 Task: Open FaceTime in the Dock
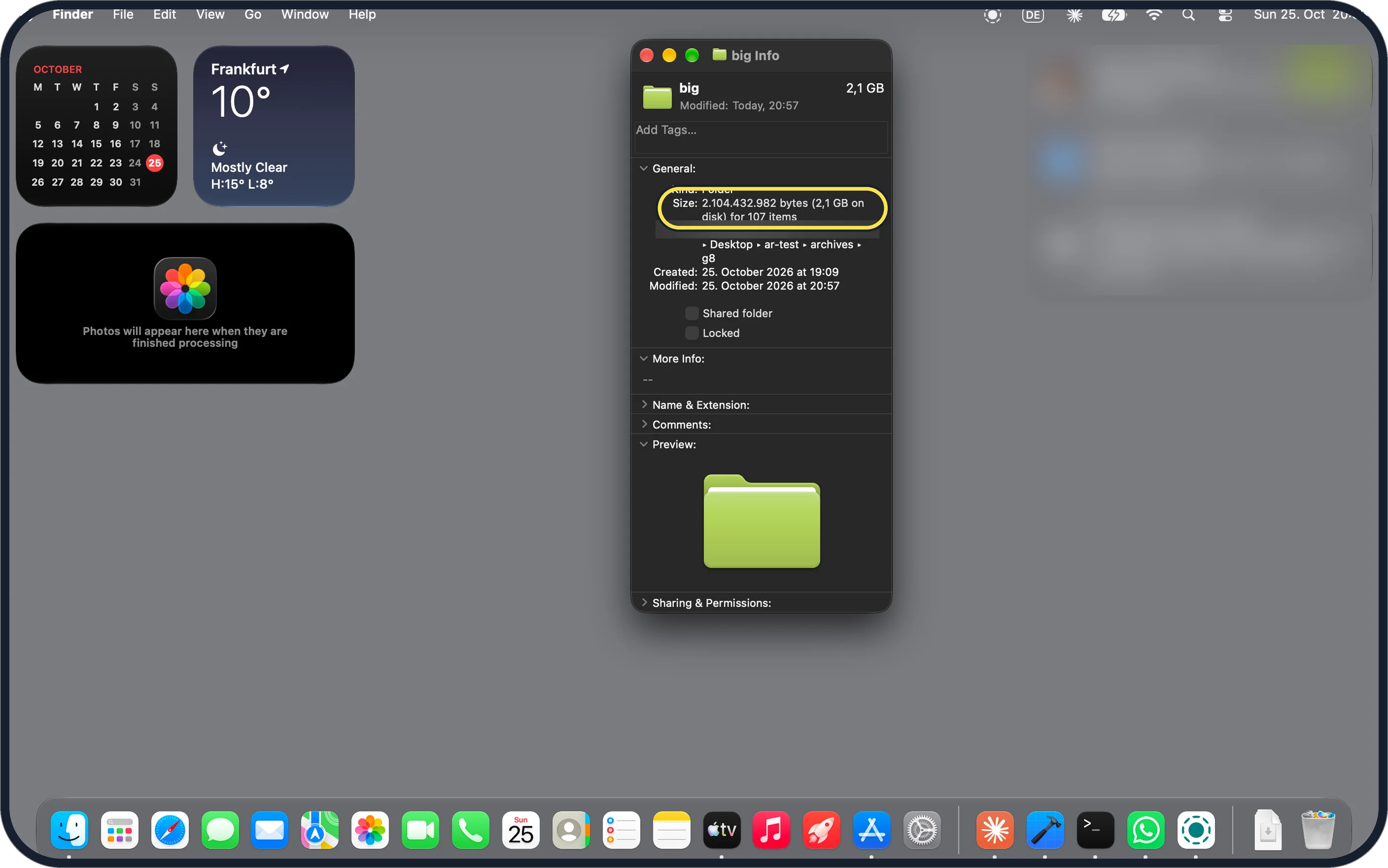coord(420,830)
